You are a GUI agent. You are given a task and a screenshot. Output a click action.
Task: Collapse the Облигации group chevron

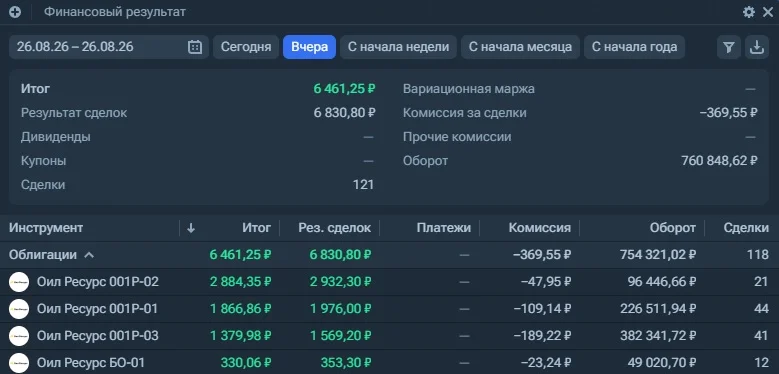coord(89,255)
